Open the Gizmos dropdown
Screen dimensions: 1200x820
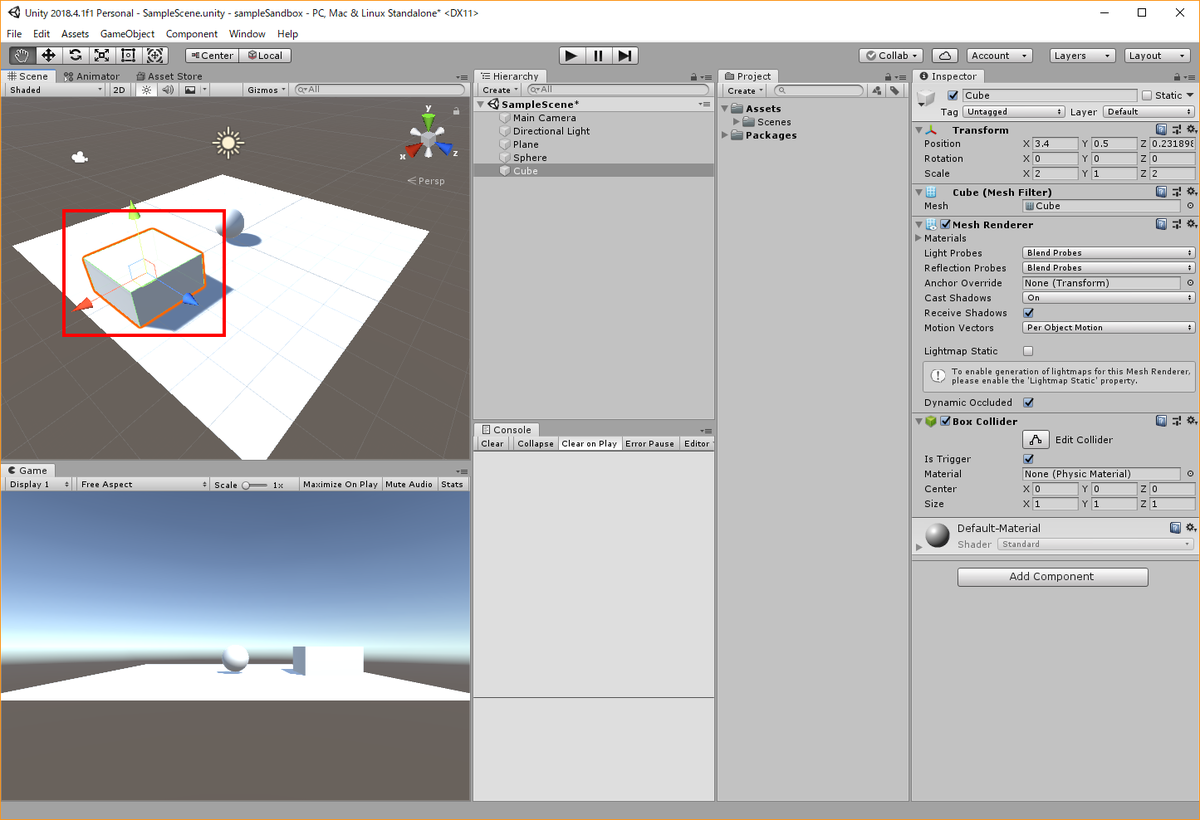coord(267,90)
